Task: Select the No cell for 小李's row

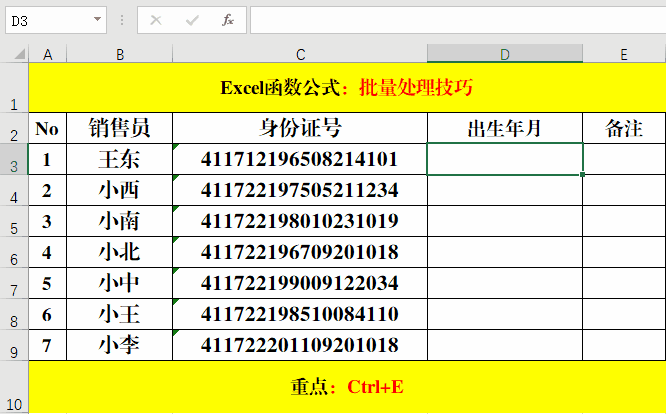Action: (x=48, y=345)
